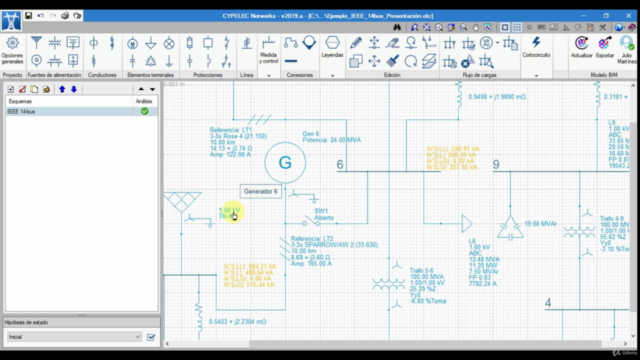This screenshot has height=360, width=640.
Task: Click green Análisis checkmark for IEEE 14-bus
Action: click(144, 111)
